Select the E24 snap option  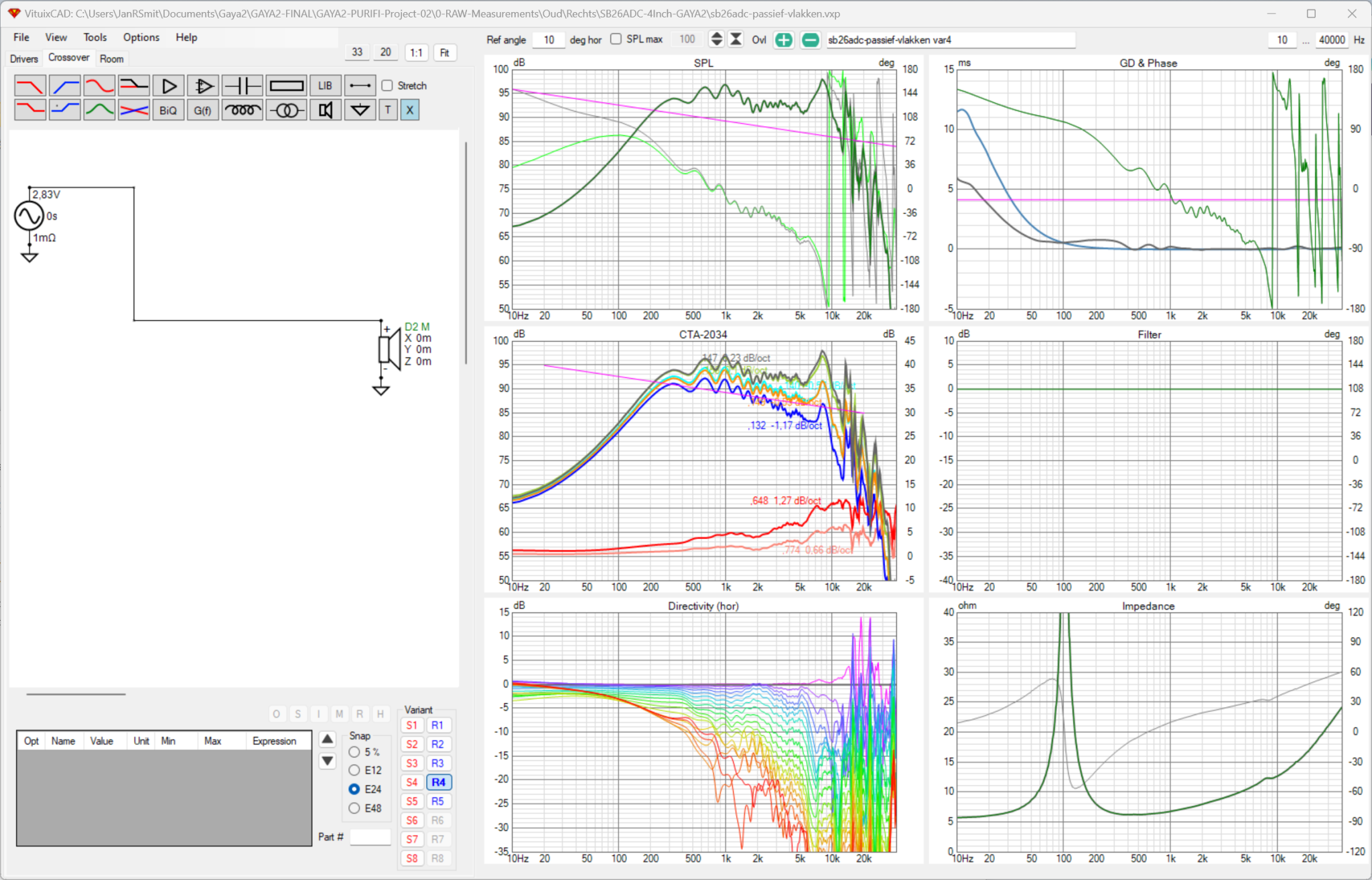(354, 790)
